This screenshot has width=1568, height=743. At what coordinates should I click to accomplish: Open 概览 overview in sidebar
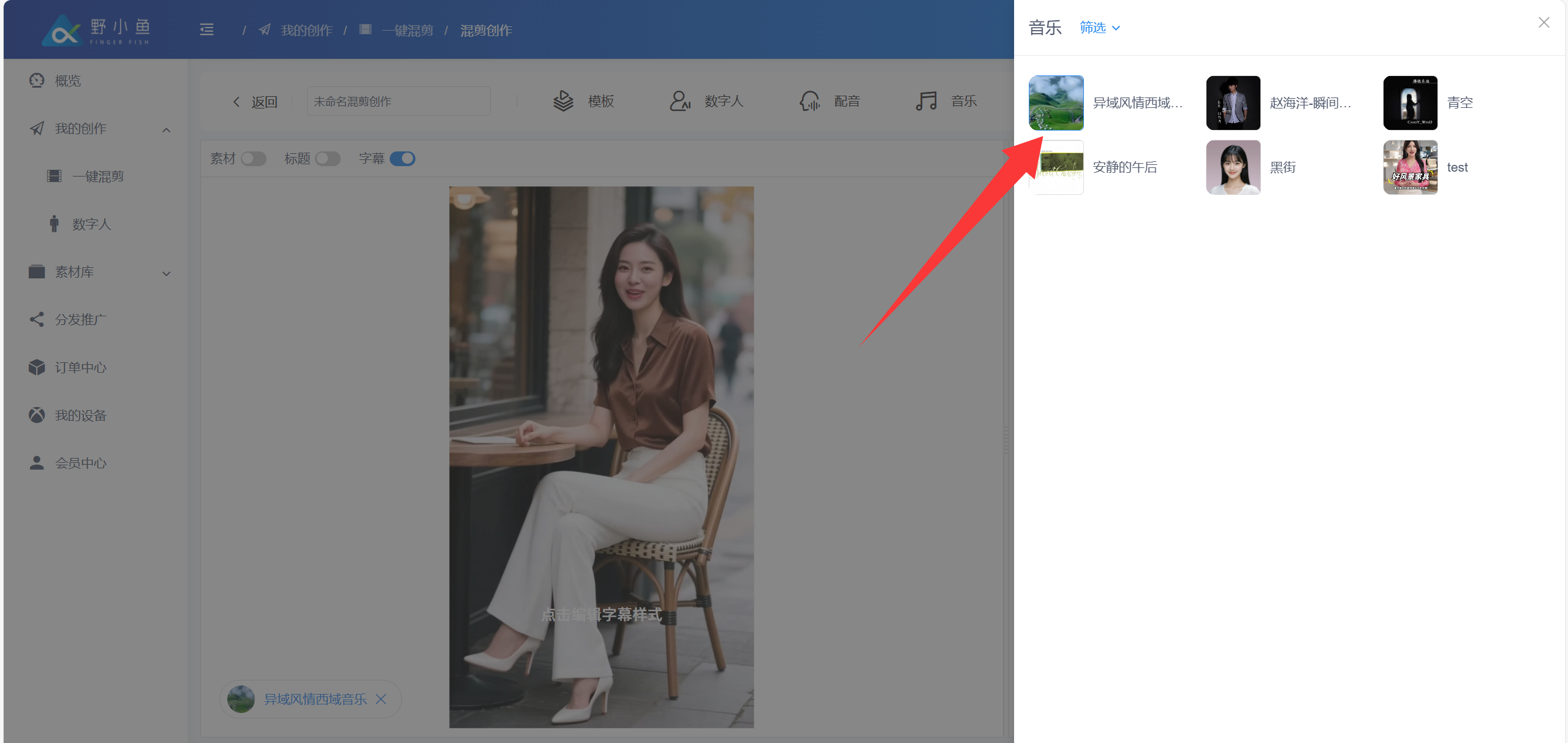[x=67, y=81]
